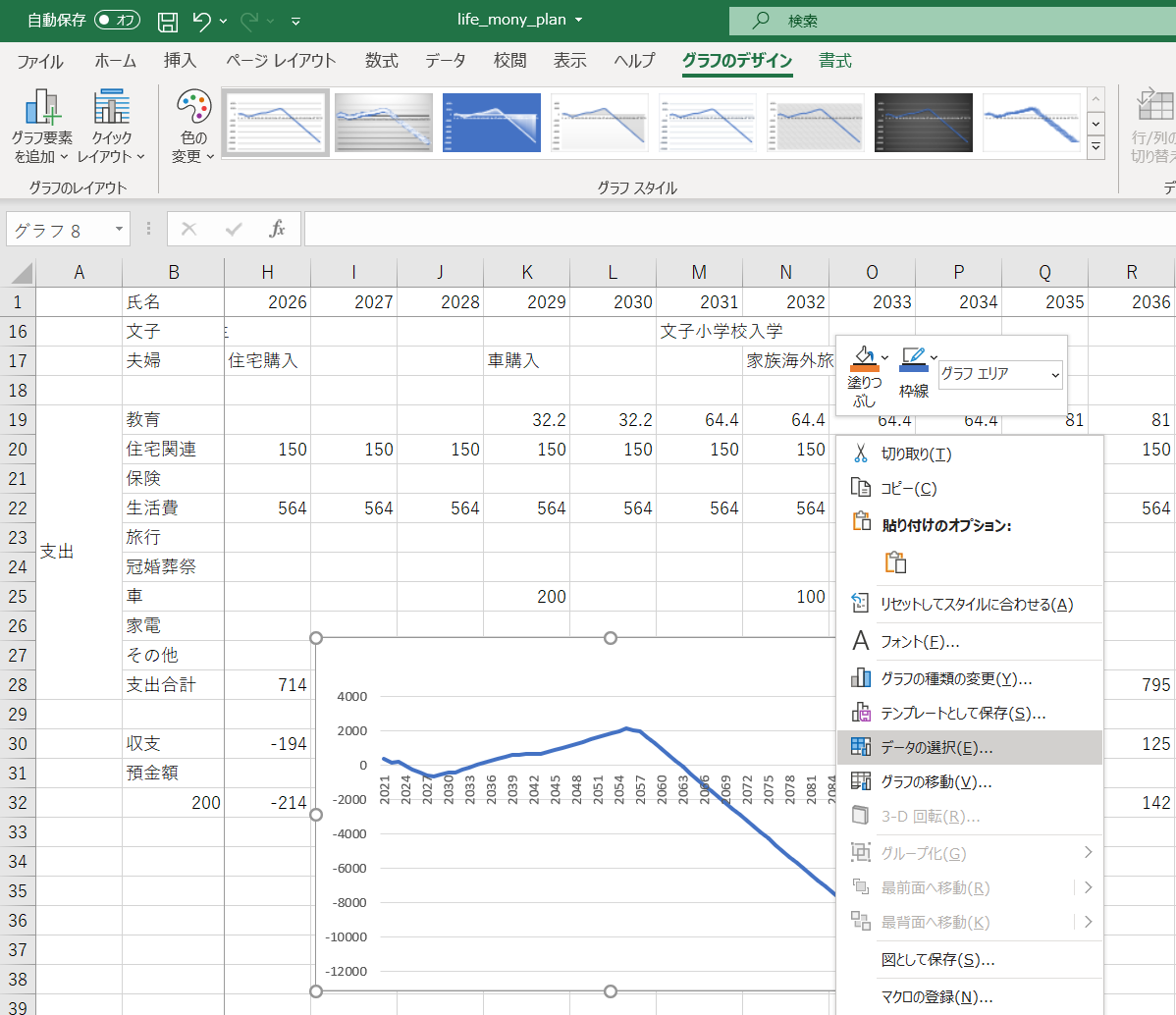The height and width of the screenshot is (1015, 1176).
Task: Select column header K
Action: coord(526,272)
